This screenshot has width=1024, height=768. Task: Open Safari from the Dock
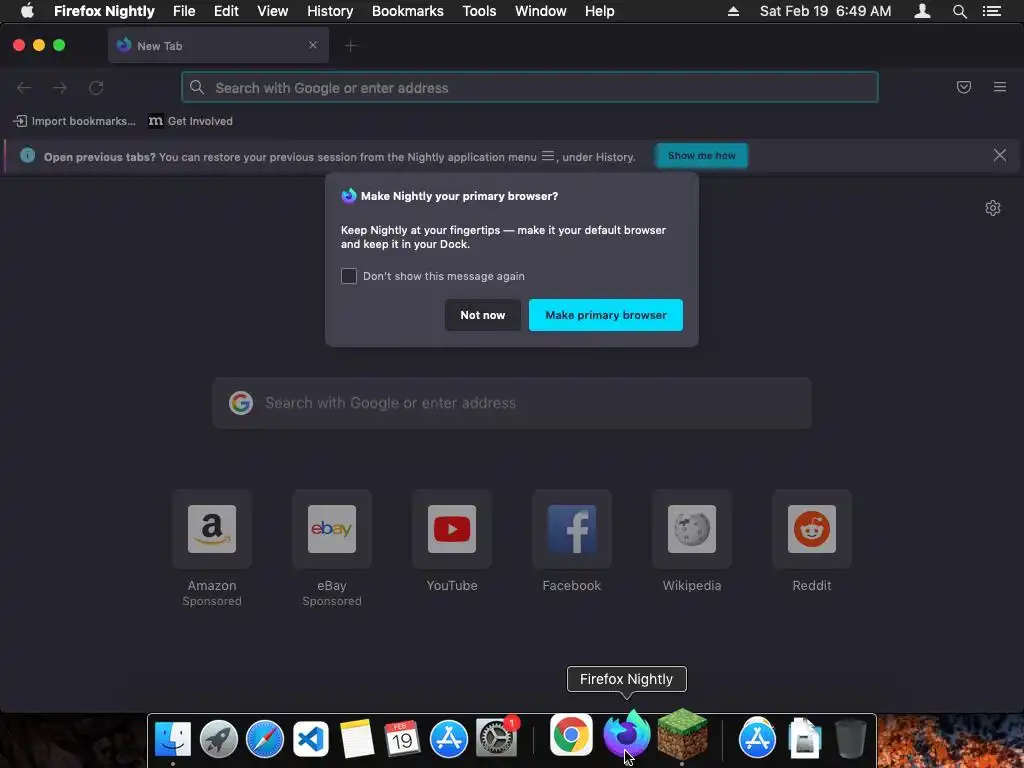264,739
